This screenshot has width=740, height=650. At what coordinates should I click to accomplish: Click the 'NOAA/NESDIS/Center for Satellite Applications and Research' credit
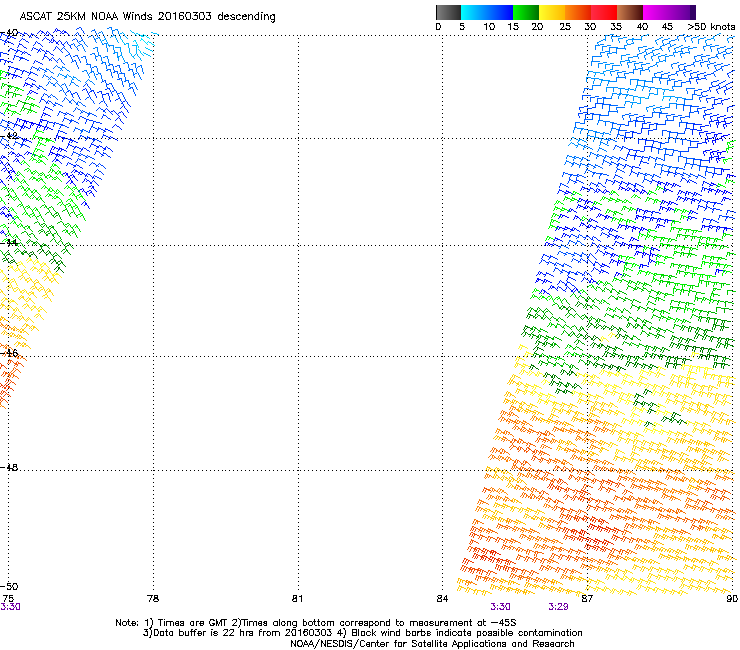coord(432,644)
